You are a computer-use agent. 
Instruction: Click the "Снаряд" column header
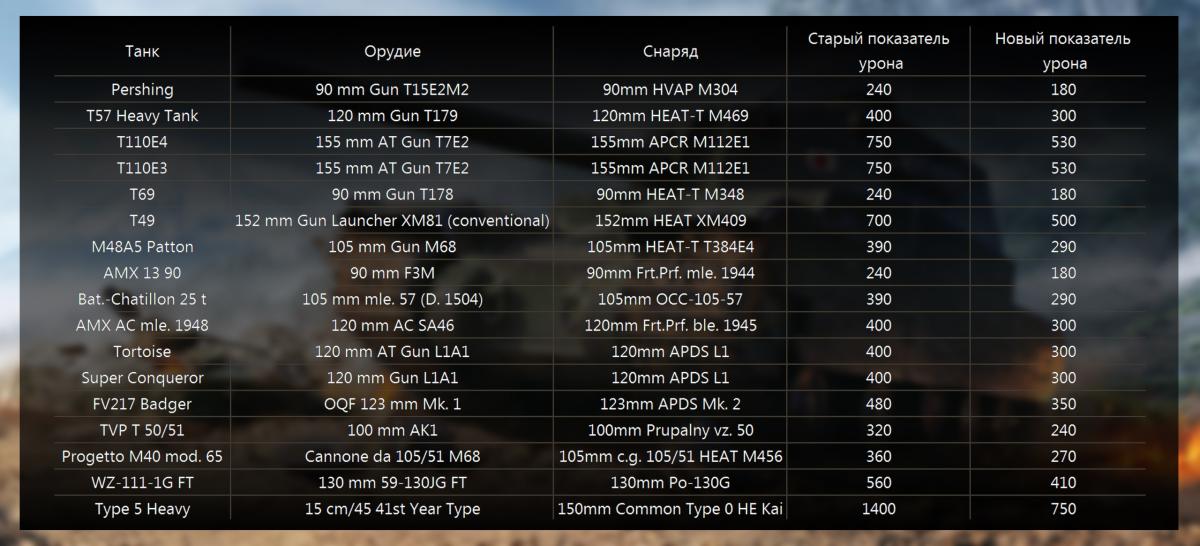[670, 51]
